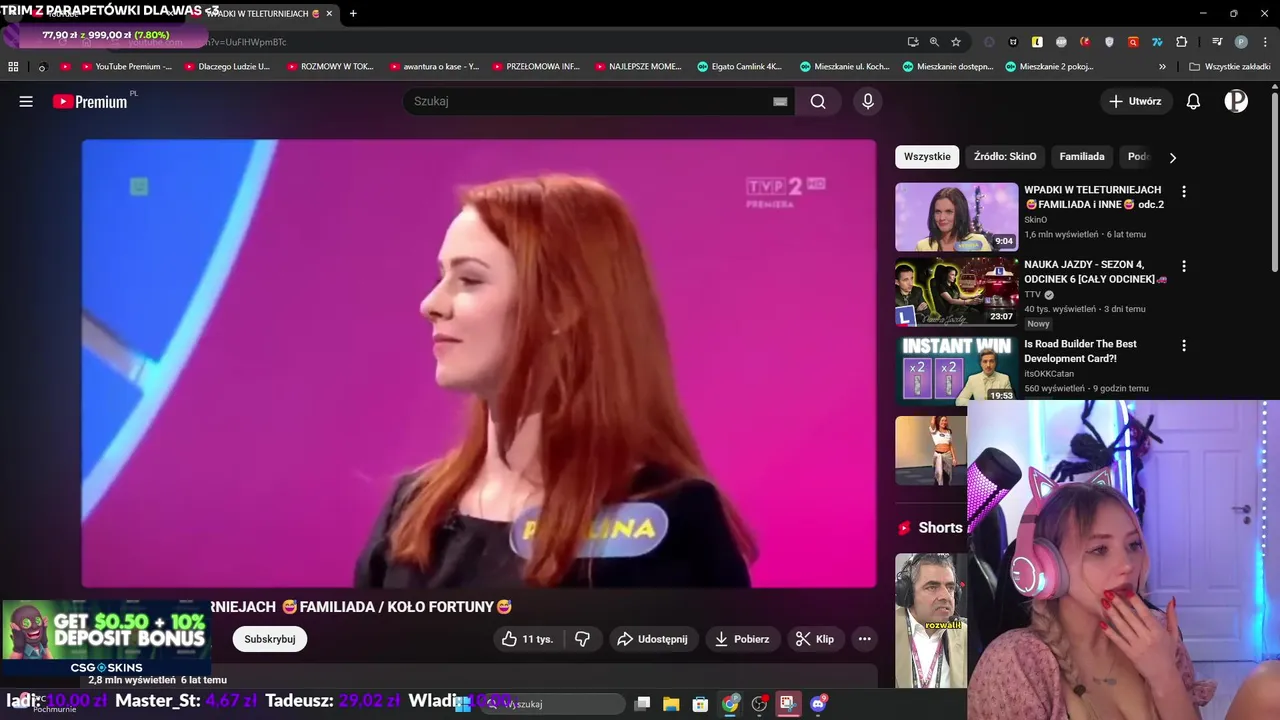Open Dlaczego Ludzie U... bookmark
The width and height of the screenshot is (1280, 720).
pyautogui.click(x=227, y=67)
